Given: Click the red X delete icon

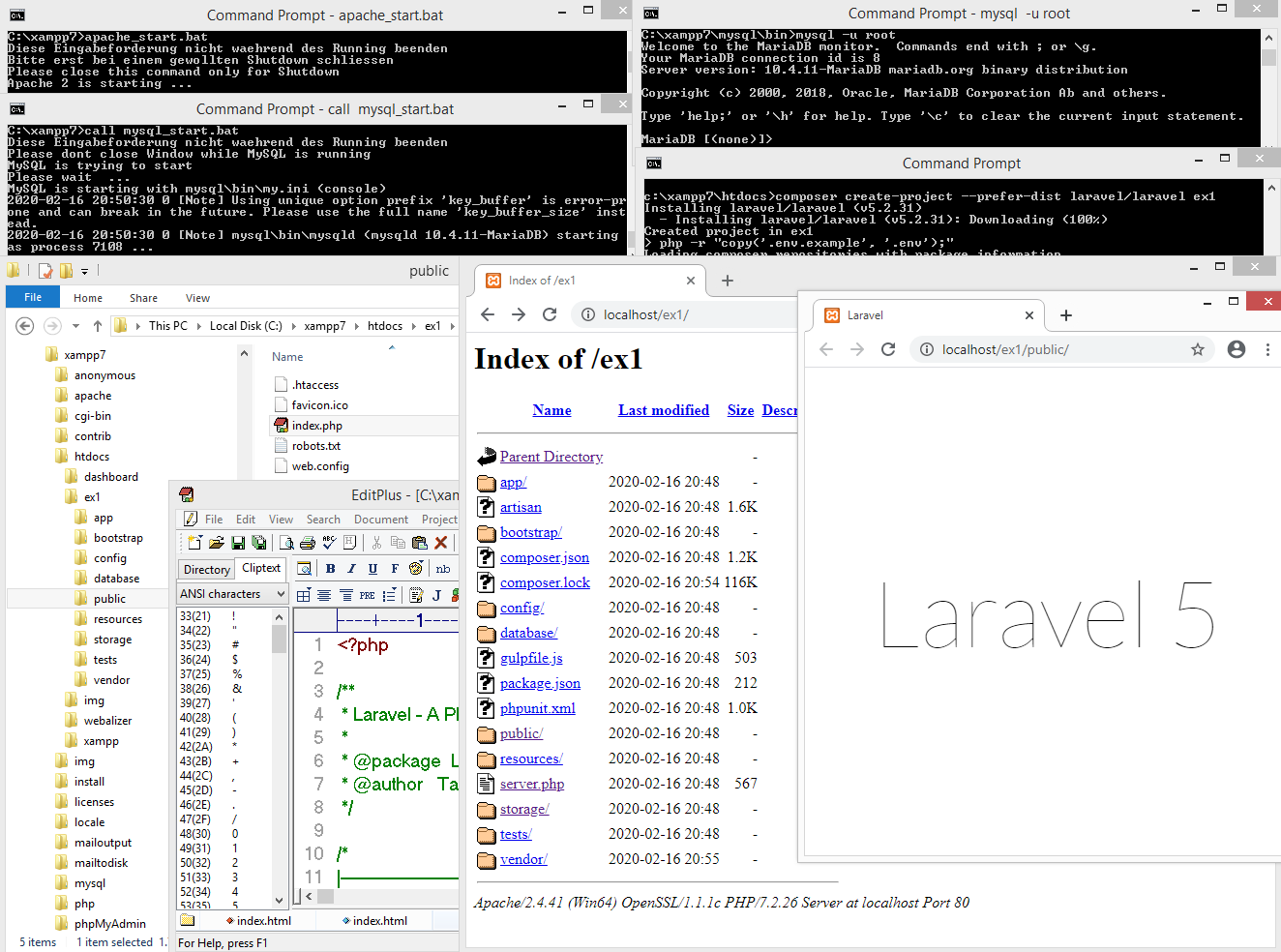Looking at the screenshot, I should [441, 543].
